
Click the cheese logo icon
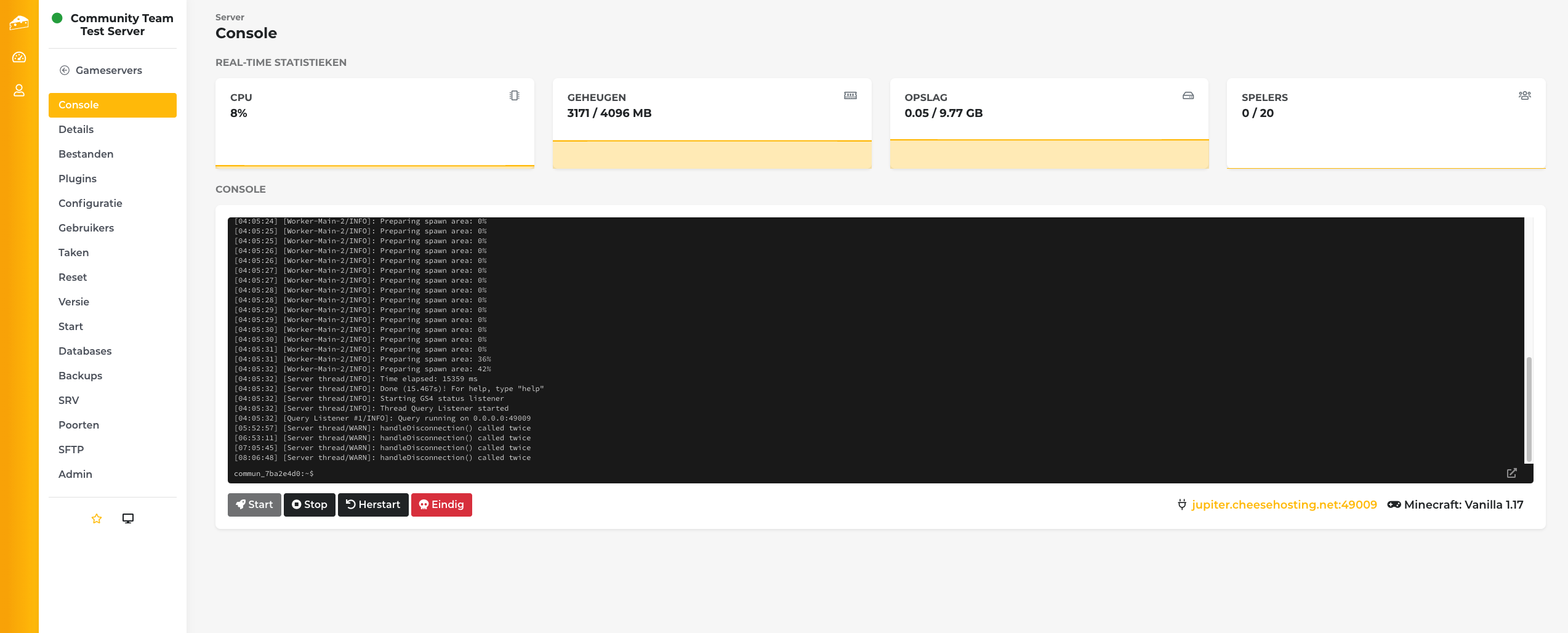click(19, 23)
